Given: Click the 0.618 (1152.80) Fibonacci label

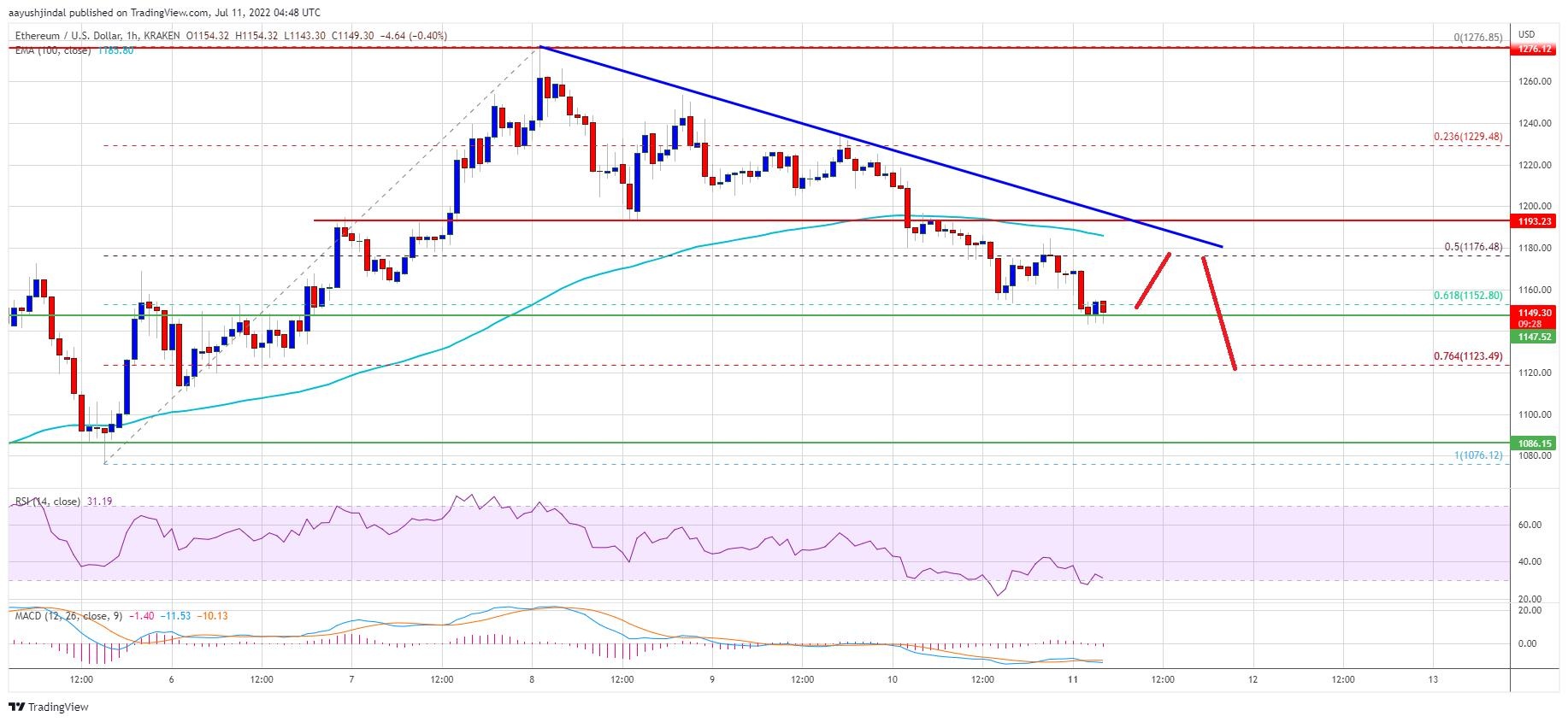Looking at the screenshot, I should [x=1467, y=296].
